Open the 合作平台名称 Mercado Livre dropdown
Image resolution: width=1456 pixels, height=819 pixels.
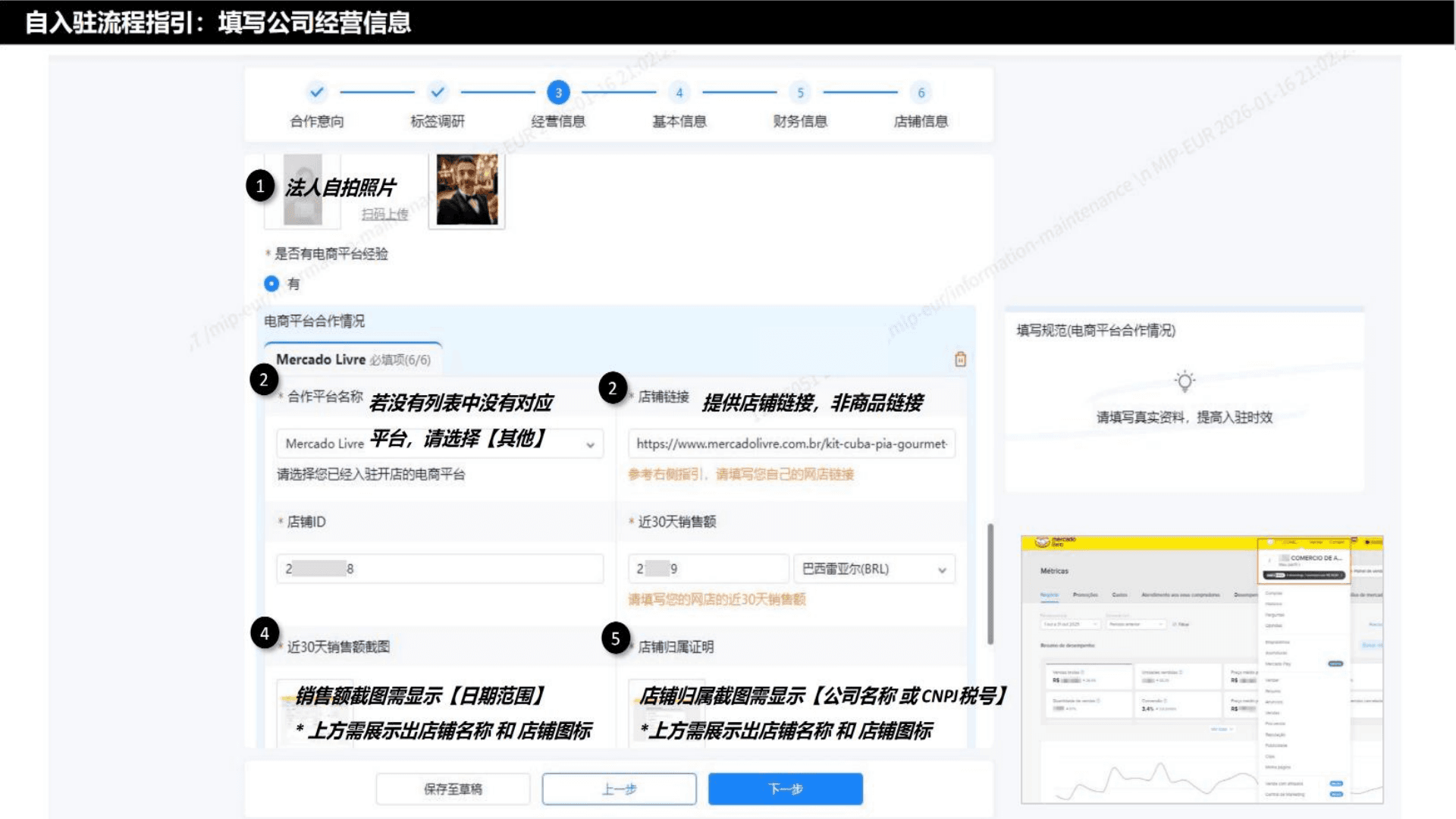pyautogui.click(x=440, y=444)
